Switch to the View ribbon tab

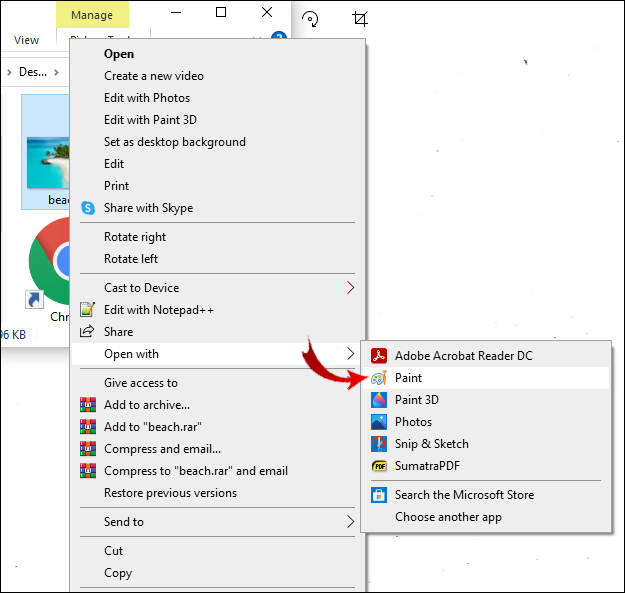(x=27, y=40)
